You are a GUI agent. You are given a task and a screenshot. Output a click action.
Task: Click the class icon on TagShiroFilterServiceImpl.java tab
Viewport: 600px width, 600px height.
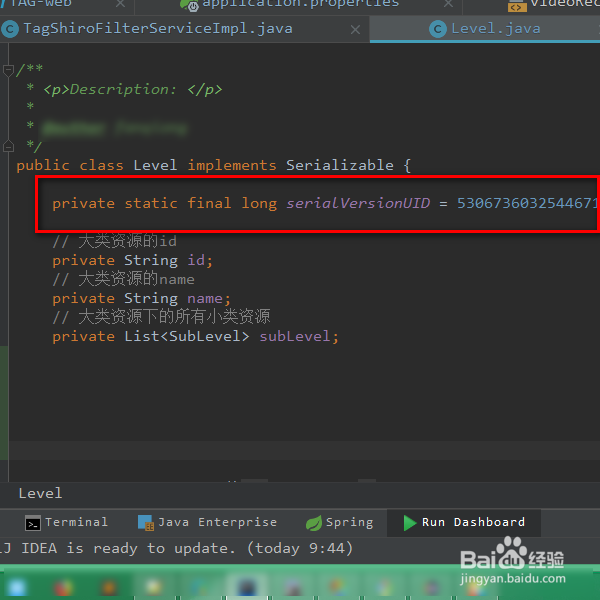pyautogui.click(x=10, y=29)
